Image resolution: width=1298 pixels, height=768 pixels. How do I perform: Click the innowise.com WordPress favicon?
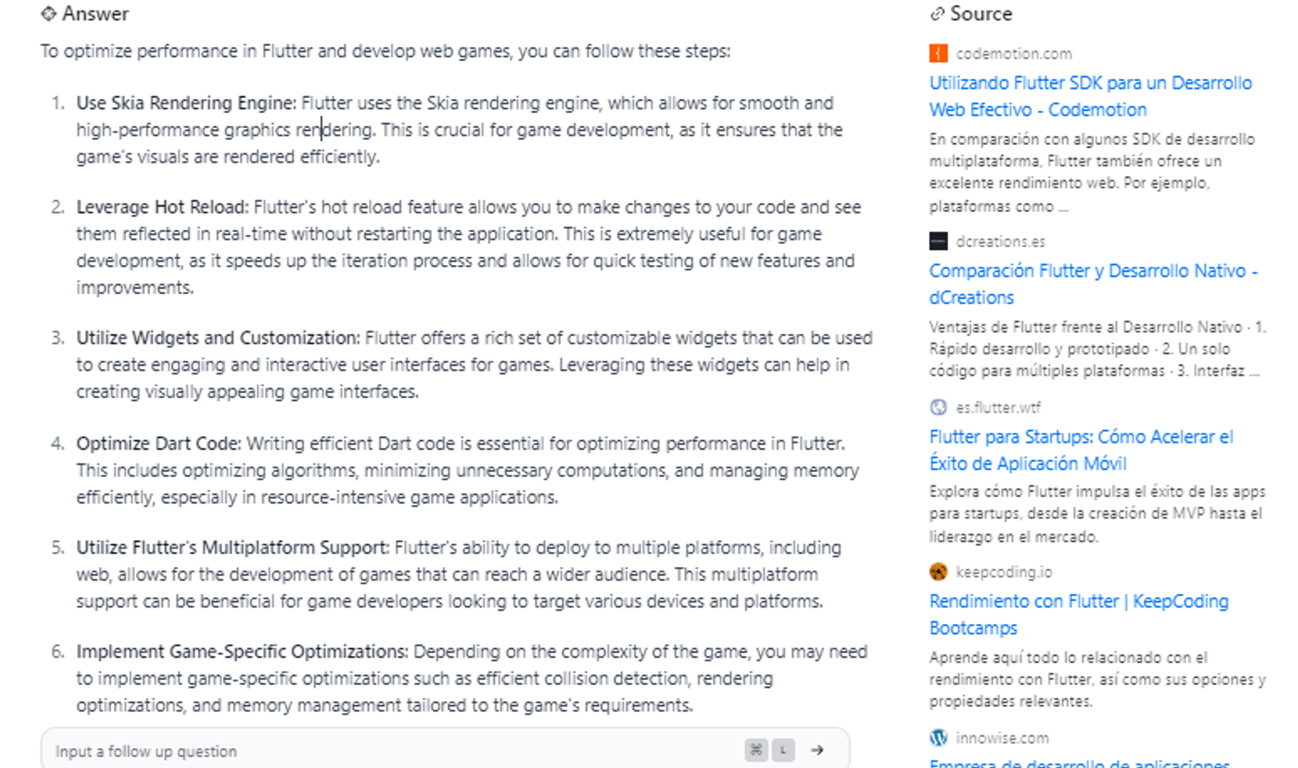click(938, 738)
